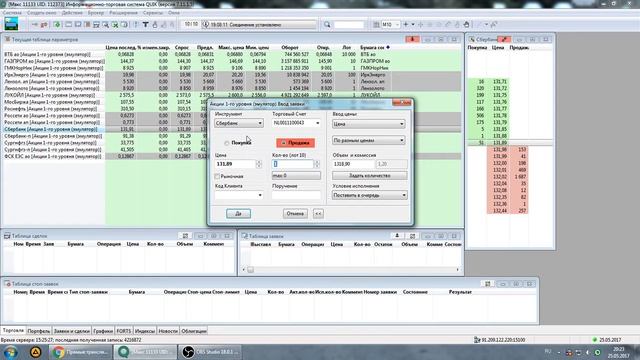Open the M10 timeframe dropdown in toolbar
This screenshot has height=360, width=640.
pyautogui.click(x=391, y=24)
